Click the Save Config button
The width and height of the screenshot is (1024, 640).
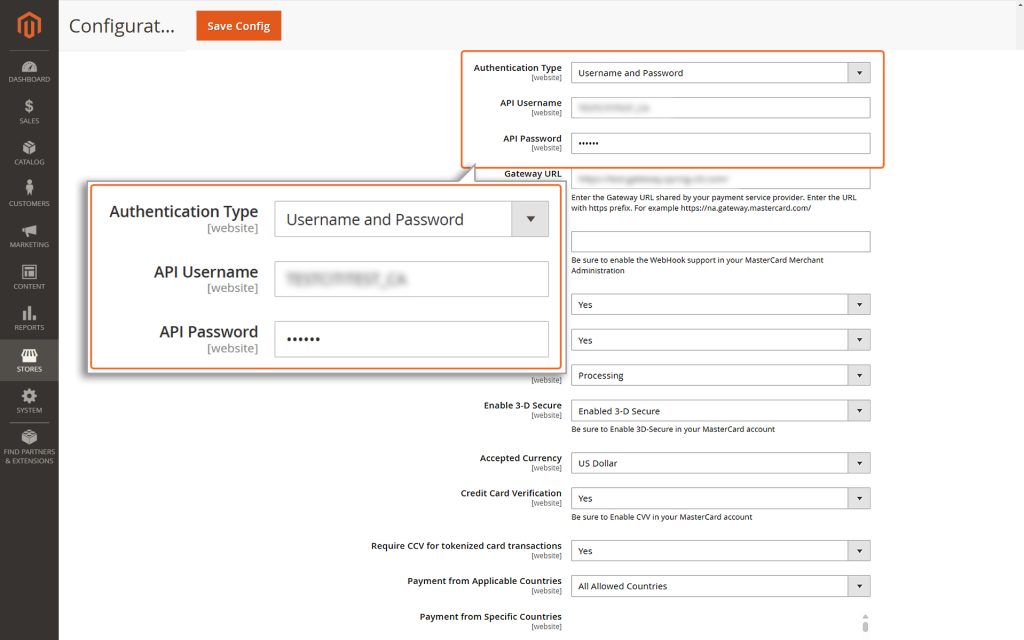tap(238, 26)
